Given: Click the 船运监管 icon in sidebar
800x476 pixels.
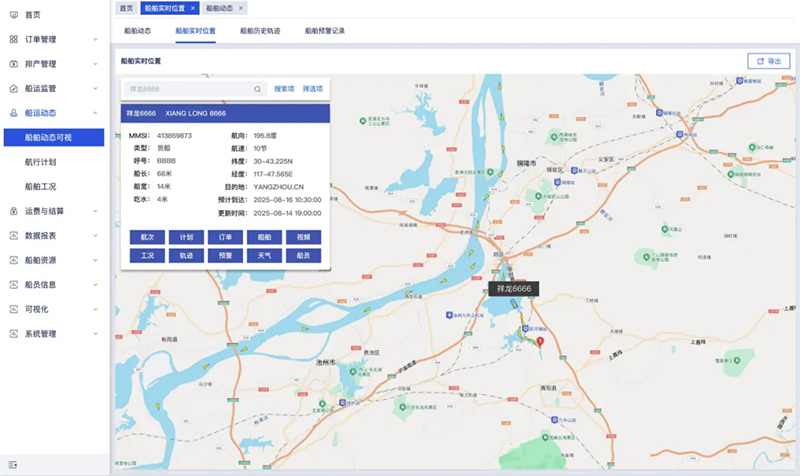Looking at the screenshot, I should pos(13,89).
